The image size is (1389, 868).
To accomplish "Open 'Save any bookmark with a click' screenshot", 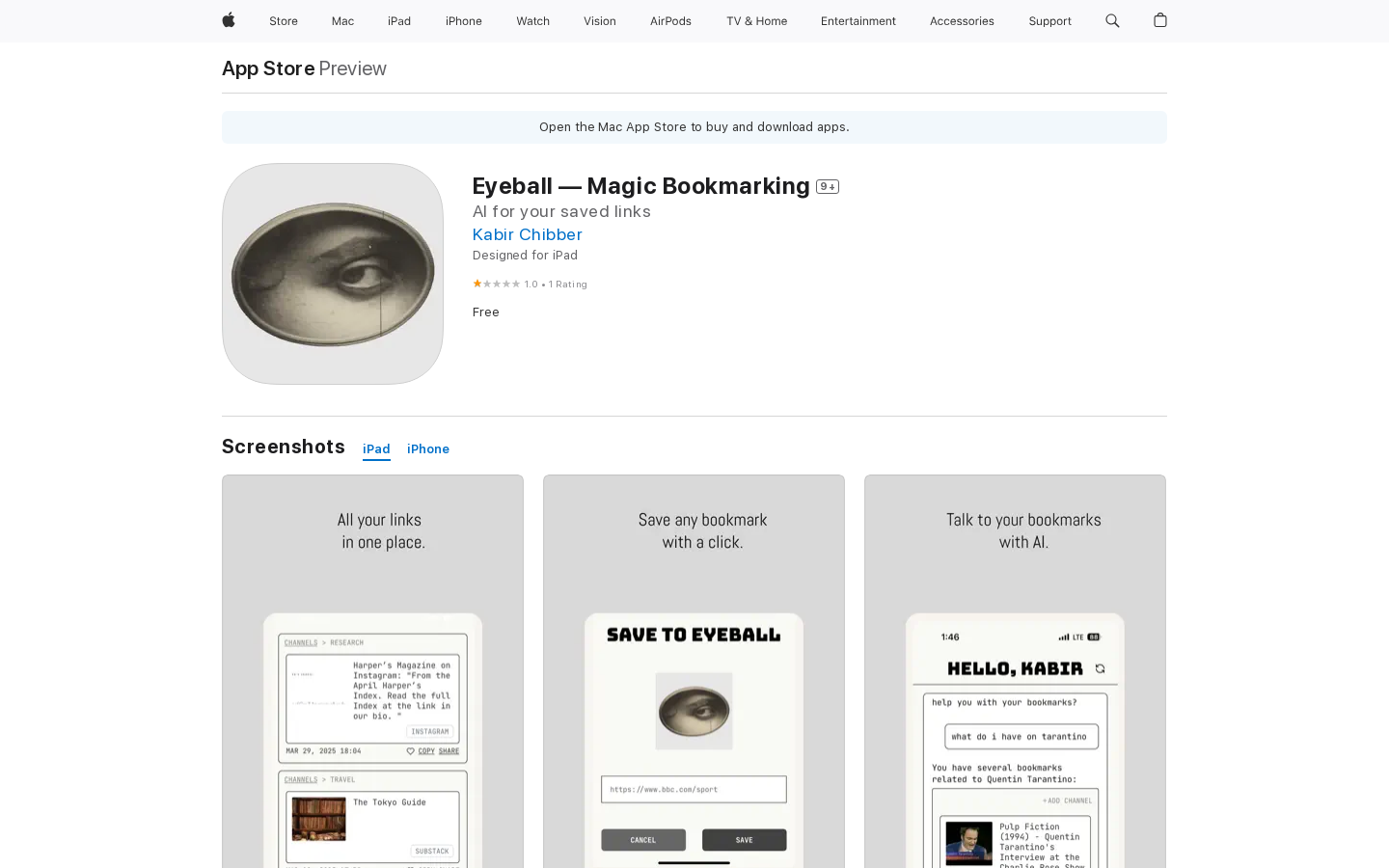I will click(x=694, y=671).
